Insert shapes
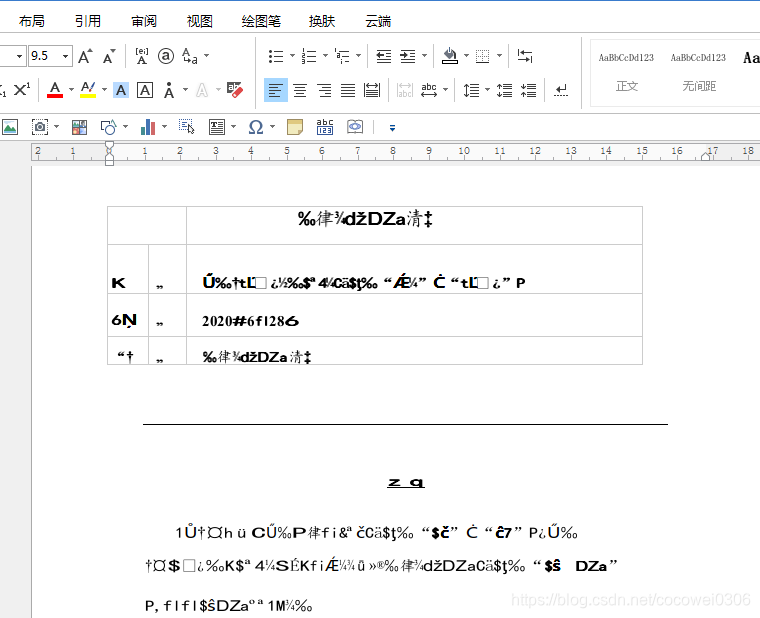Screen dimensions: 760x618 pyautogui.click(x=109, y=127)
